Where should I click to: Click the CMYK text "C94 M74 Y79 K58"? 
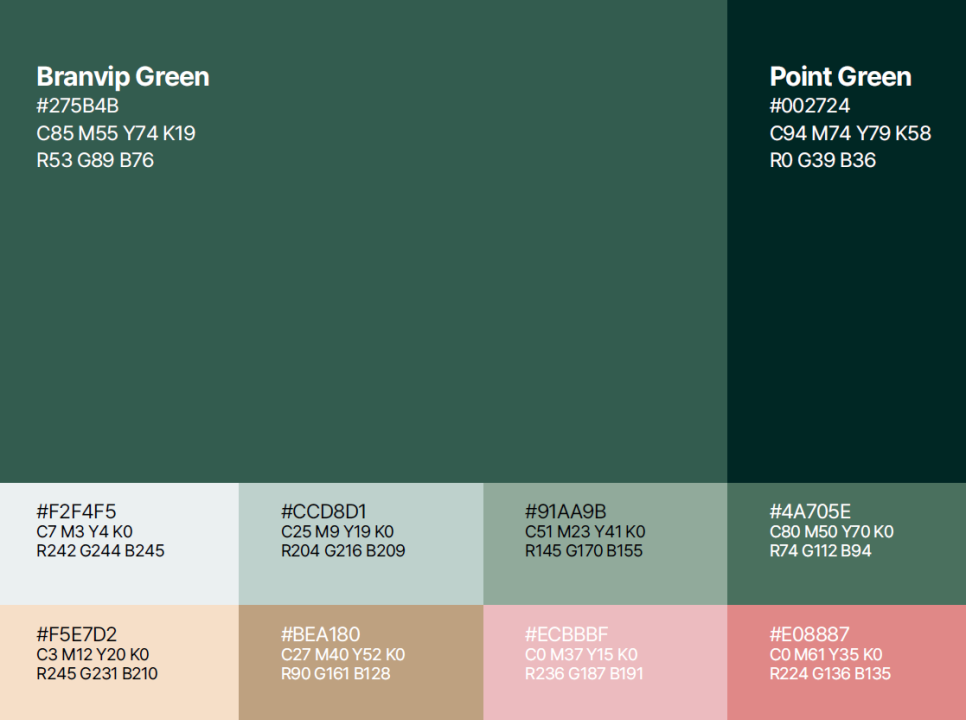point(850,133)
